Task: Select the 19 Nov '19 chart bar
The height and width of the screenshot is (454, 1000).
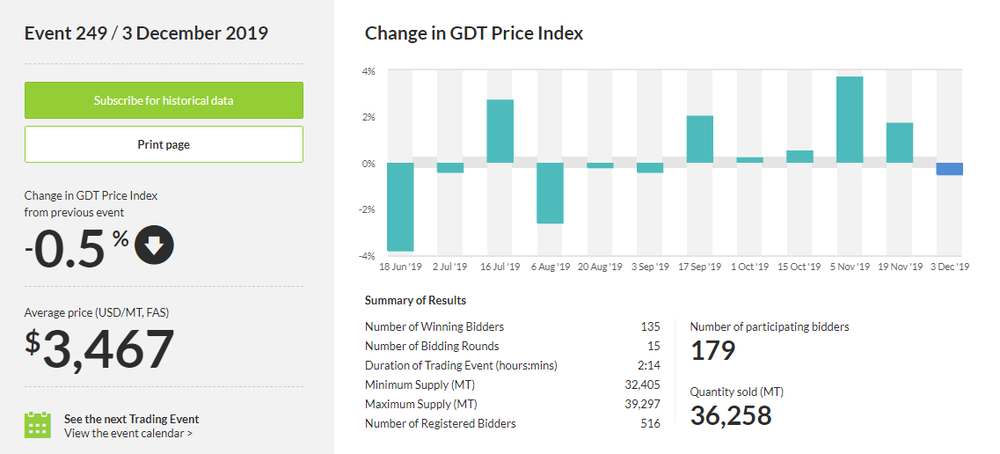Action: tap(900, 143)
